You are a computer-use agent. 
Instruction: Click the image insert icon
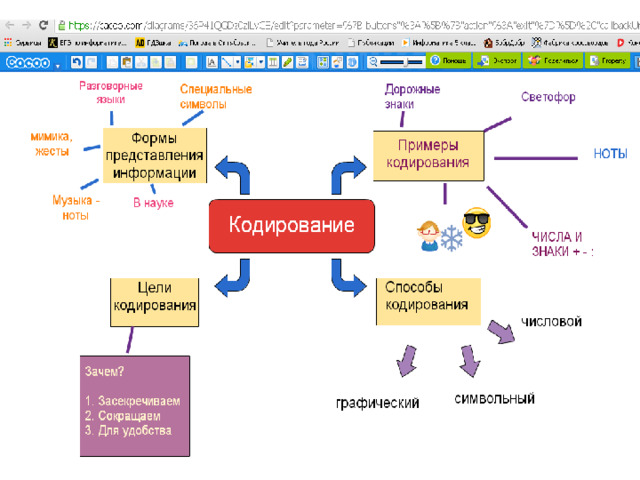(x=250, y=62)
